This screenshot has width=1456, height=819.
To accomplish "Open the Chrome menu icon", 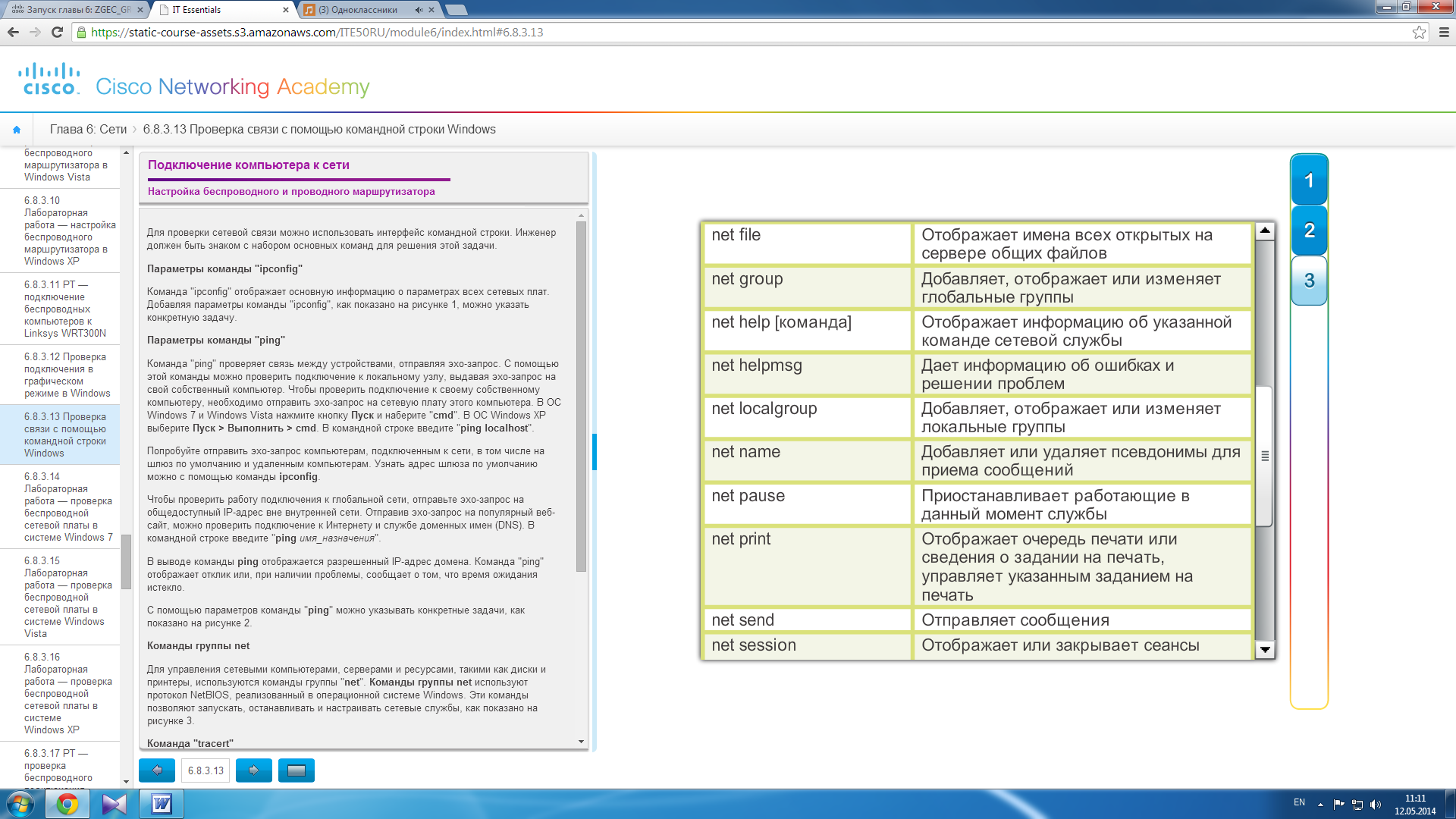I will point(1444,32).
